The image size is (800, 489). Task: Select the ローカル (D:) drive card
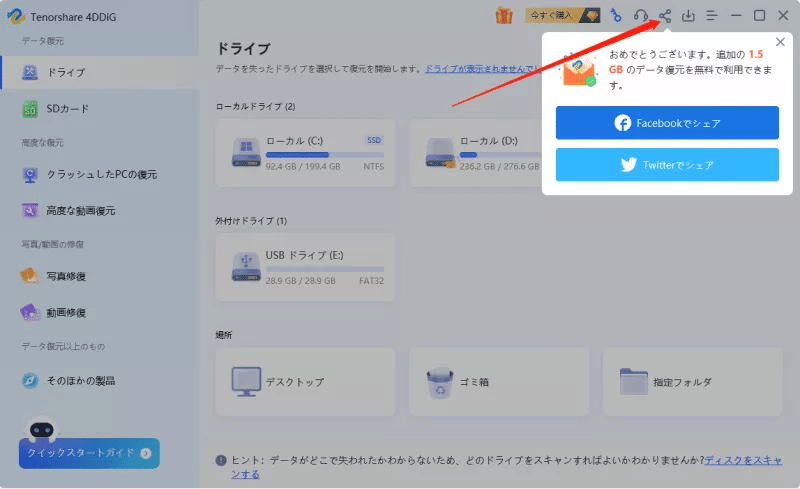(475, 153)
